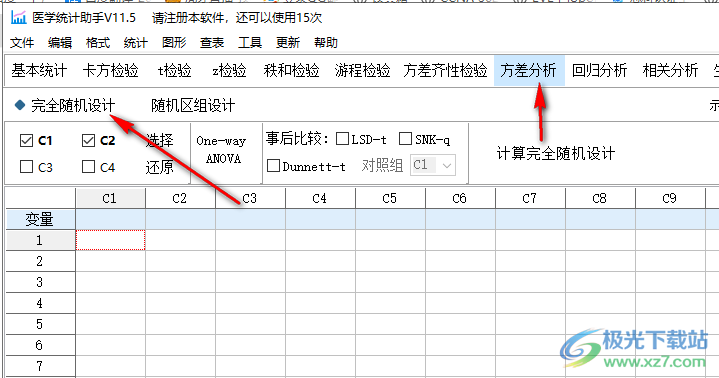Switch to the 相关分析 tab

[670, 71]
